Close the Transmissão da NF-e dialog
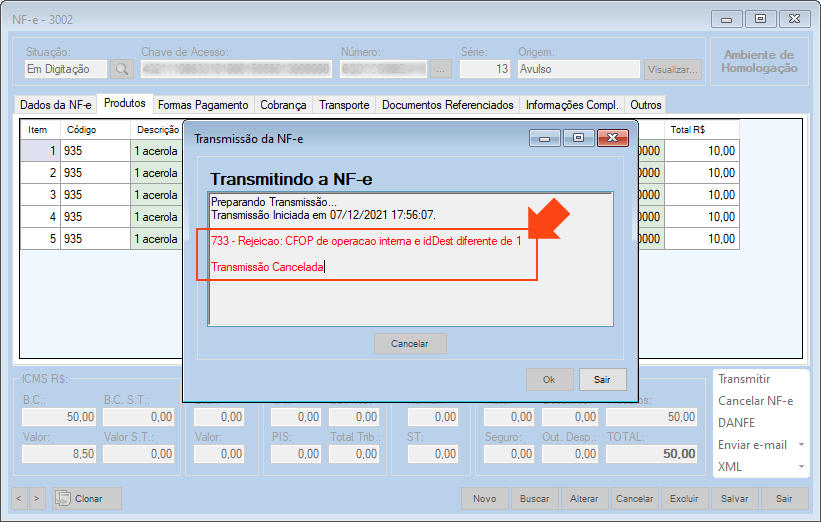 tap(609, 139)
